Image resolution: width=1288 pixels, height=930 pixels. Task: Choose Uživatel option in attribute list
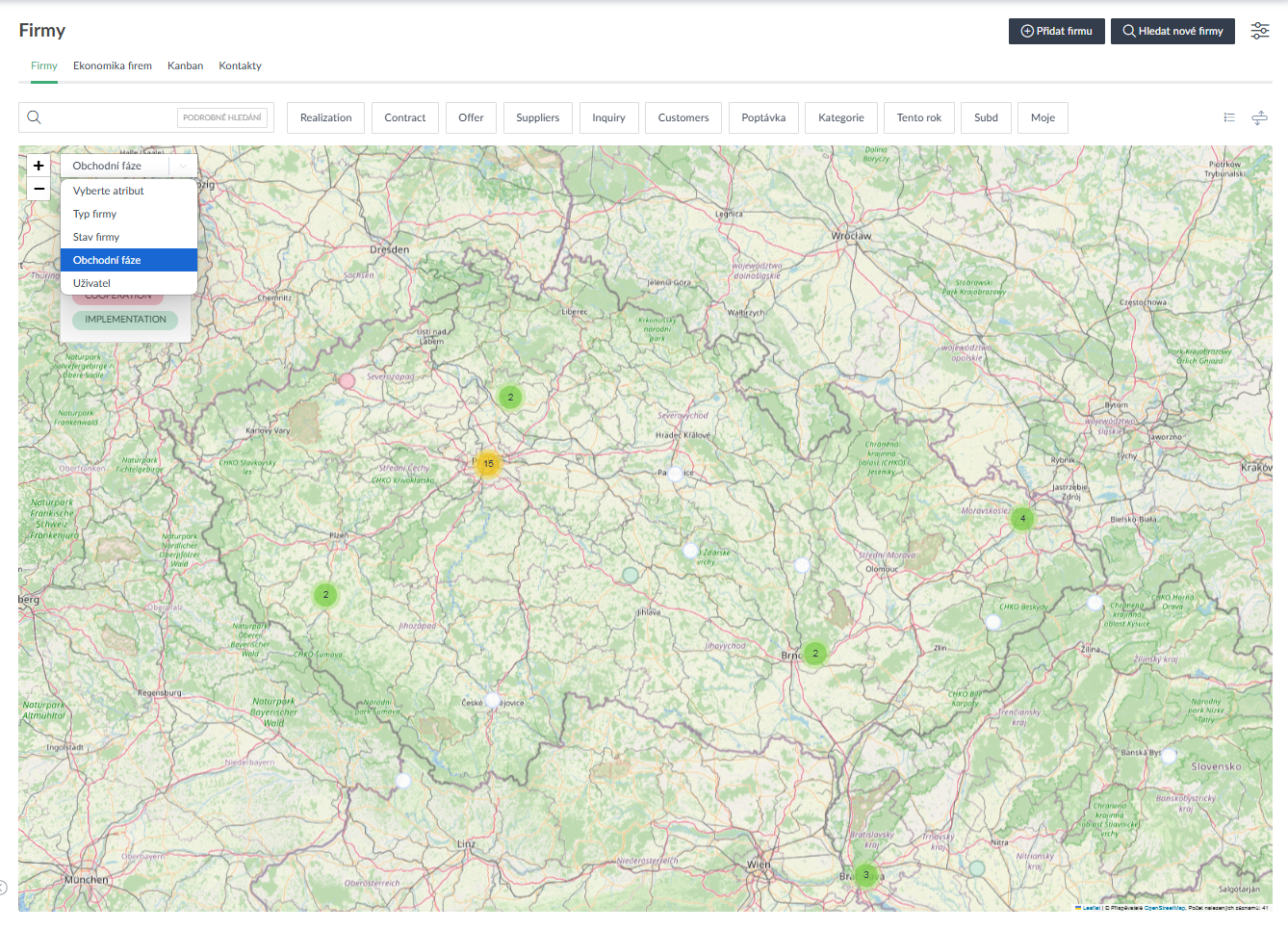click(x=91, y=283)
